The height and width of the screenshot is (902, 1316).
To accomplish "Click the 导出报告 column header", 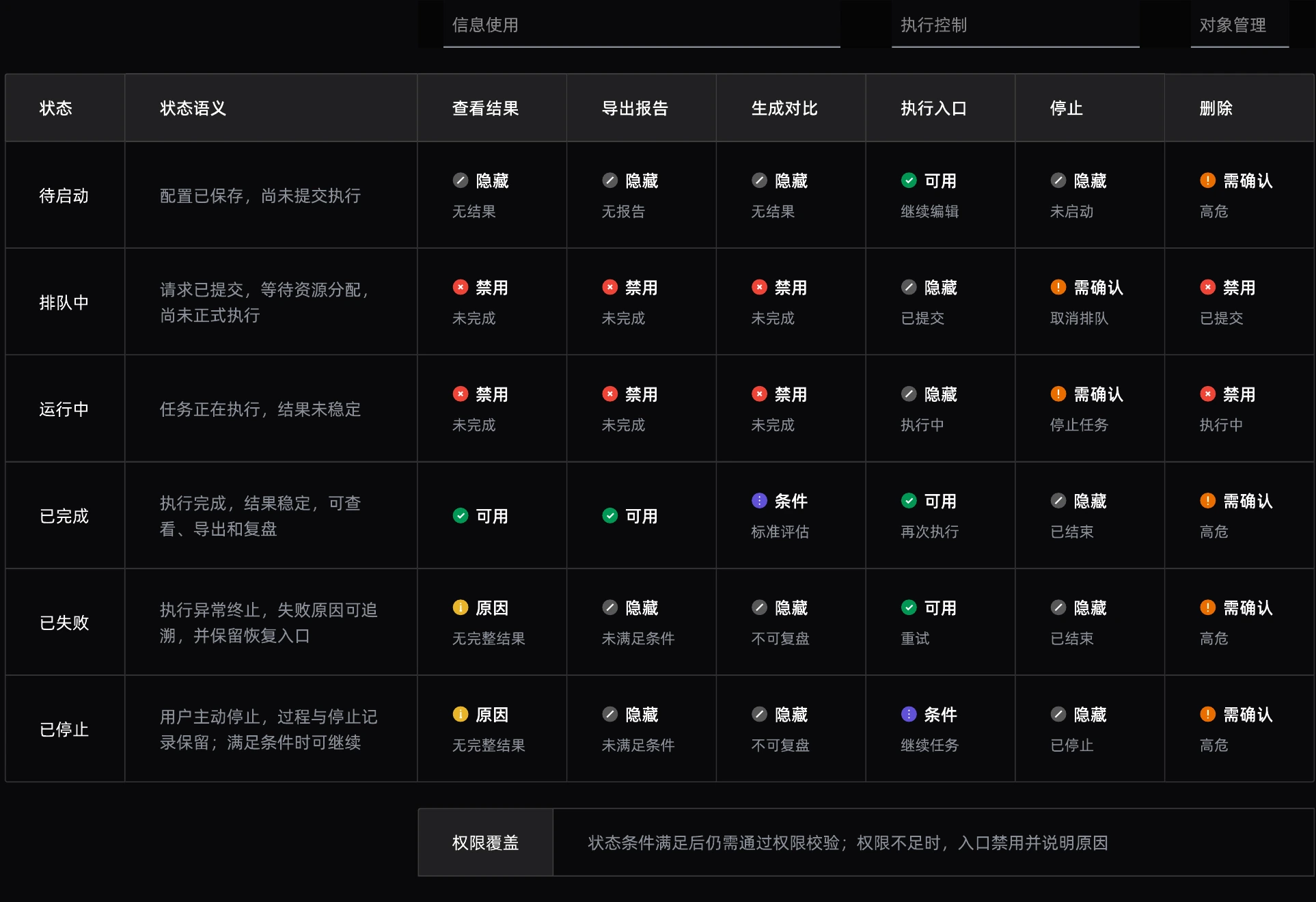I will click(642, 108).
